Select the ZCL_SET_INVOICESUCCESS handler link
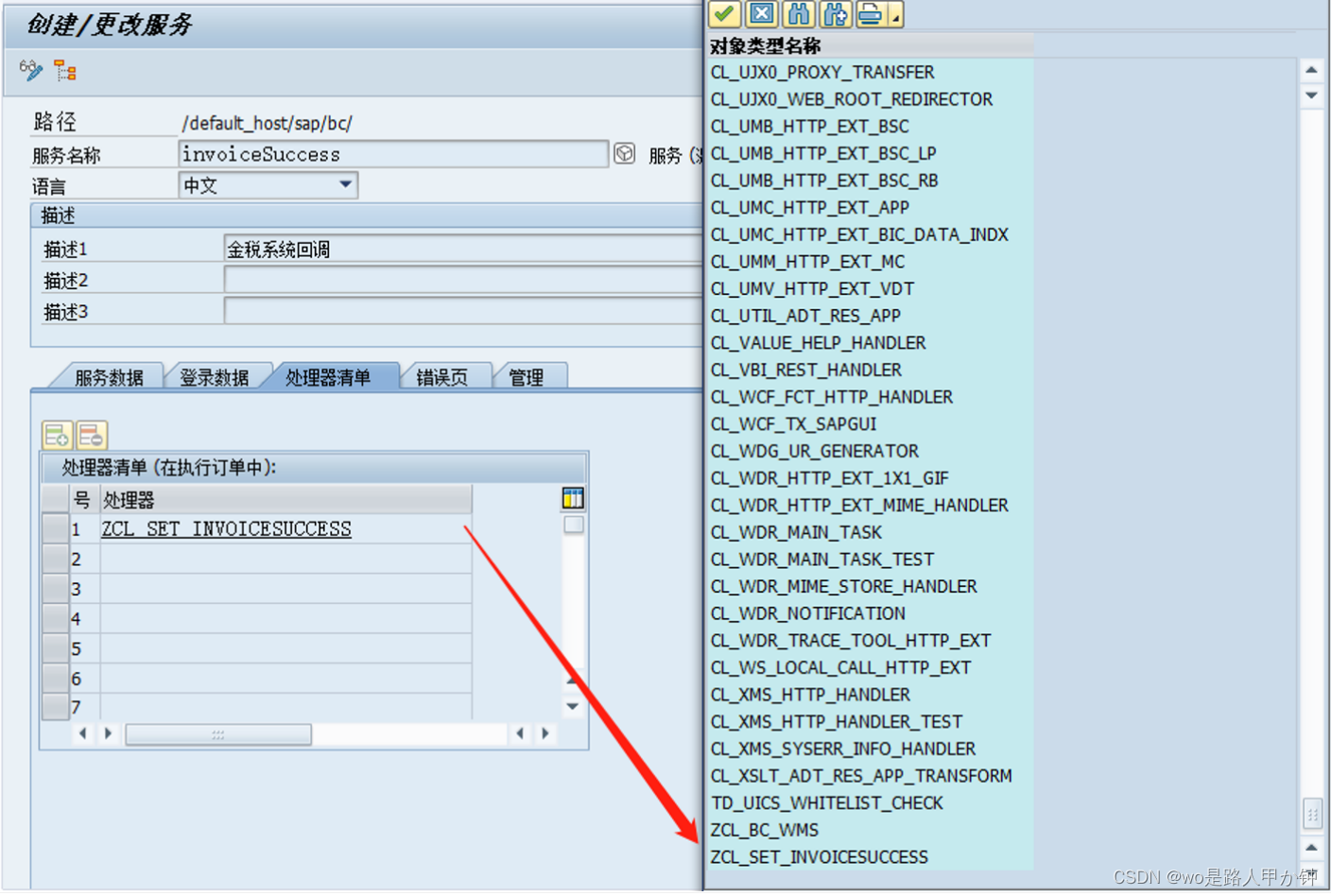Viewport: 1331px width, 896px height. tap(225, 529)
